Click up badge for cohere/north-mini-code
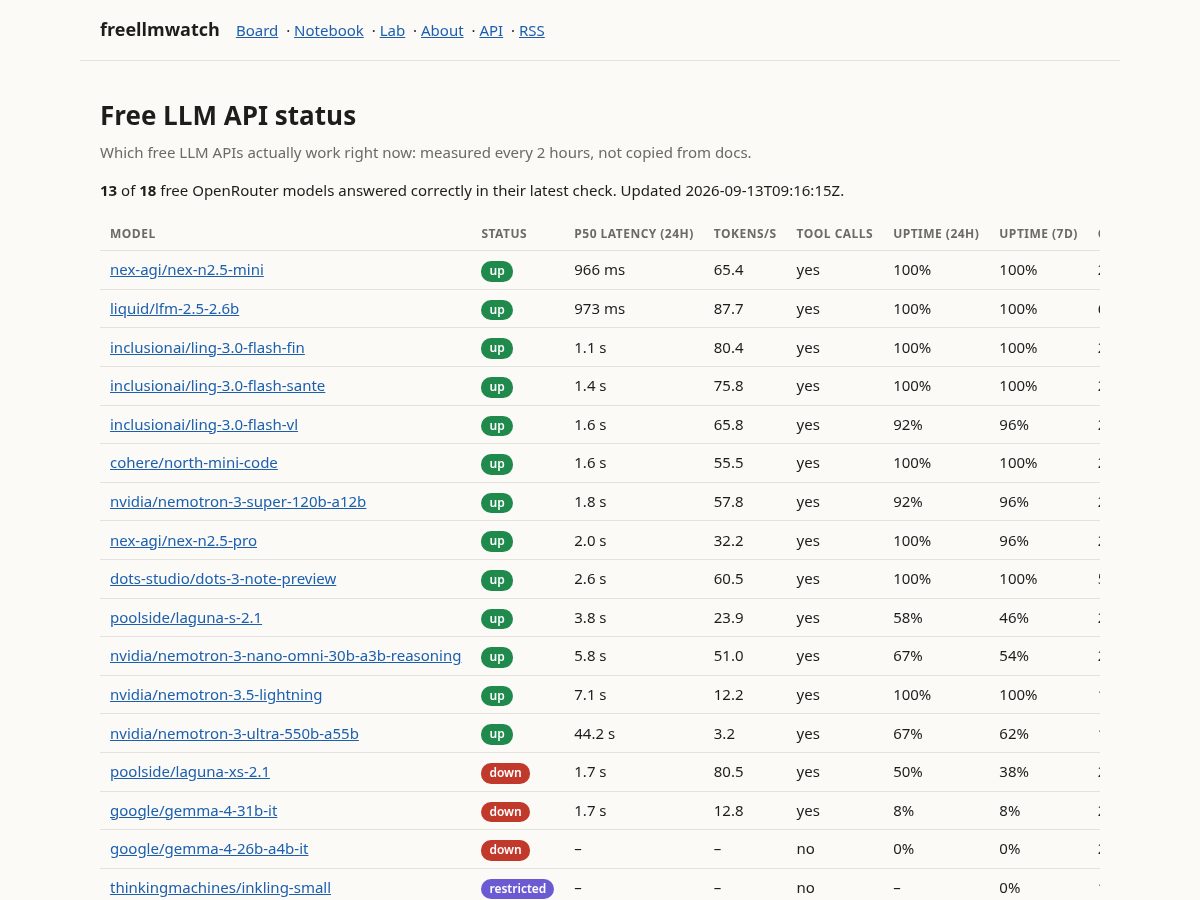Screen dimensions: 1200x900 pos(497,464)
